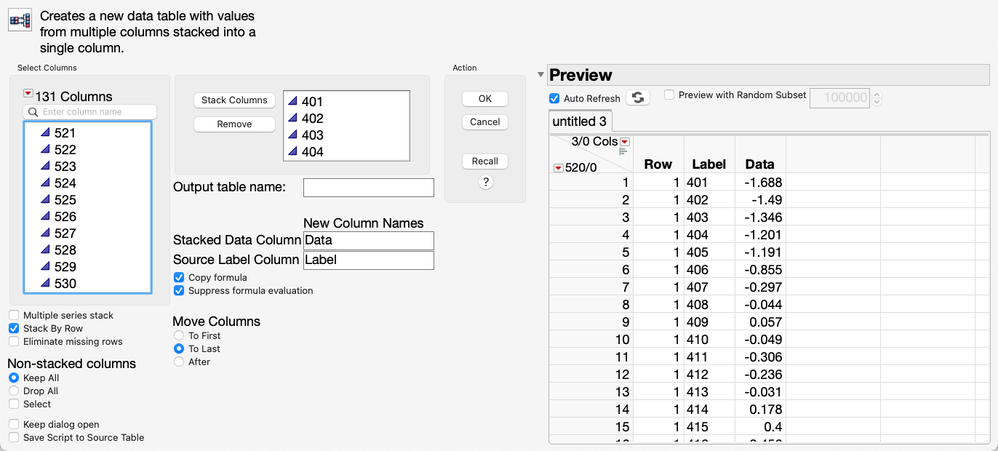Click the Label column header in preview
This screenshot has width=998, height=451.
pos(709,164)
